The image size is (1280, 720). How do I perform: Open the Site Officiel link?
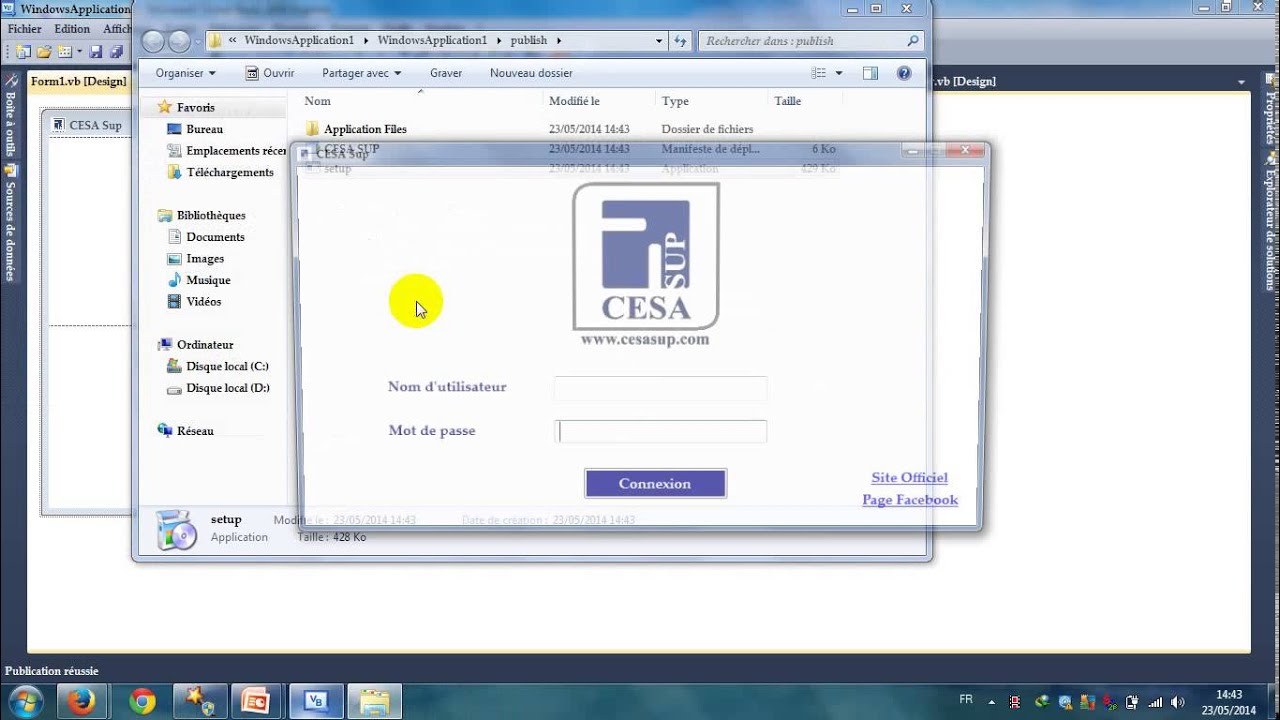click(909, 478)
